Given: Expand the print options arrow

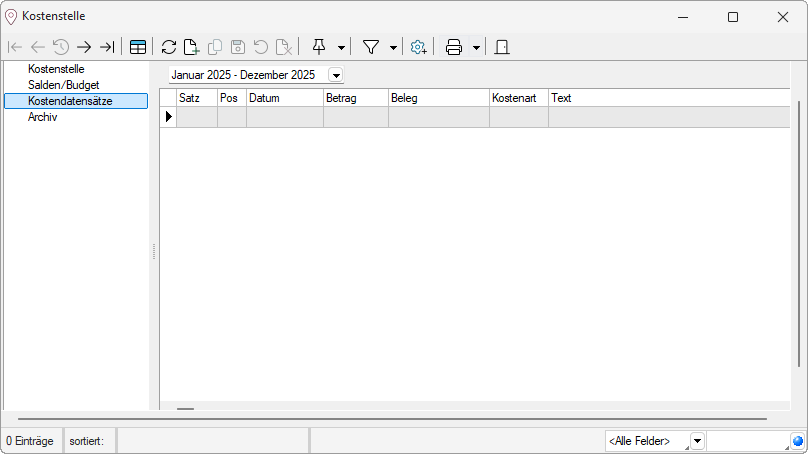Looking at the screenshot, I should (476, 47).
